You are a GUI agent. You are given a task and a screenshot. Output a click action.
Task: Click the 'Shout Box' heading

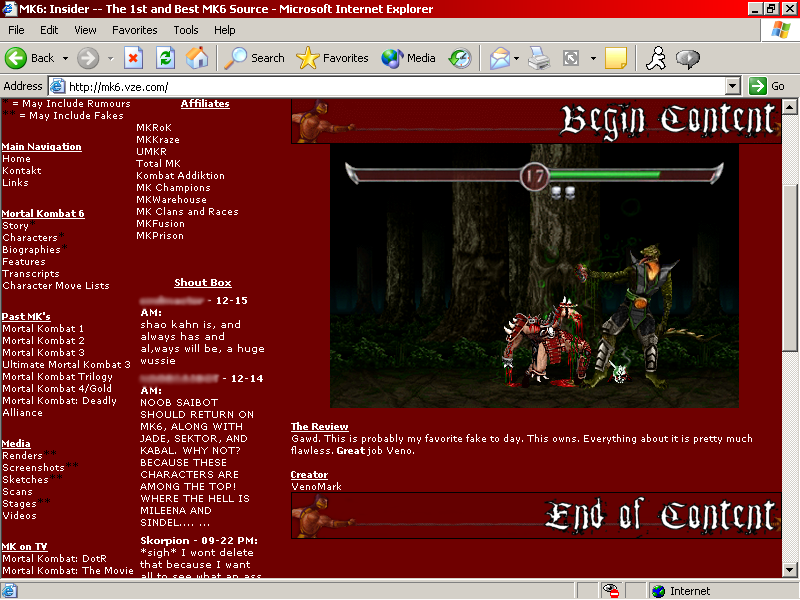(x=203, y=282)
